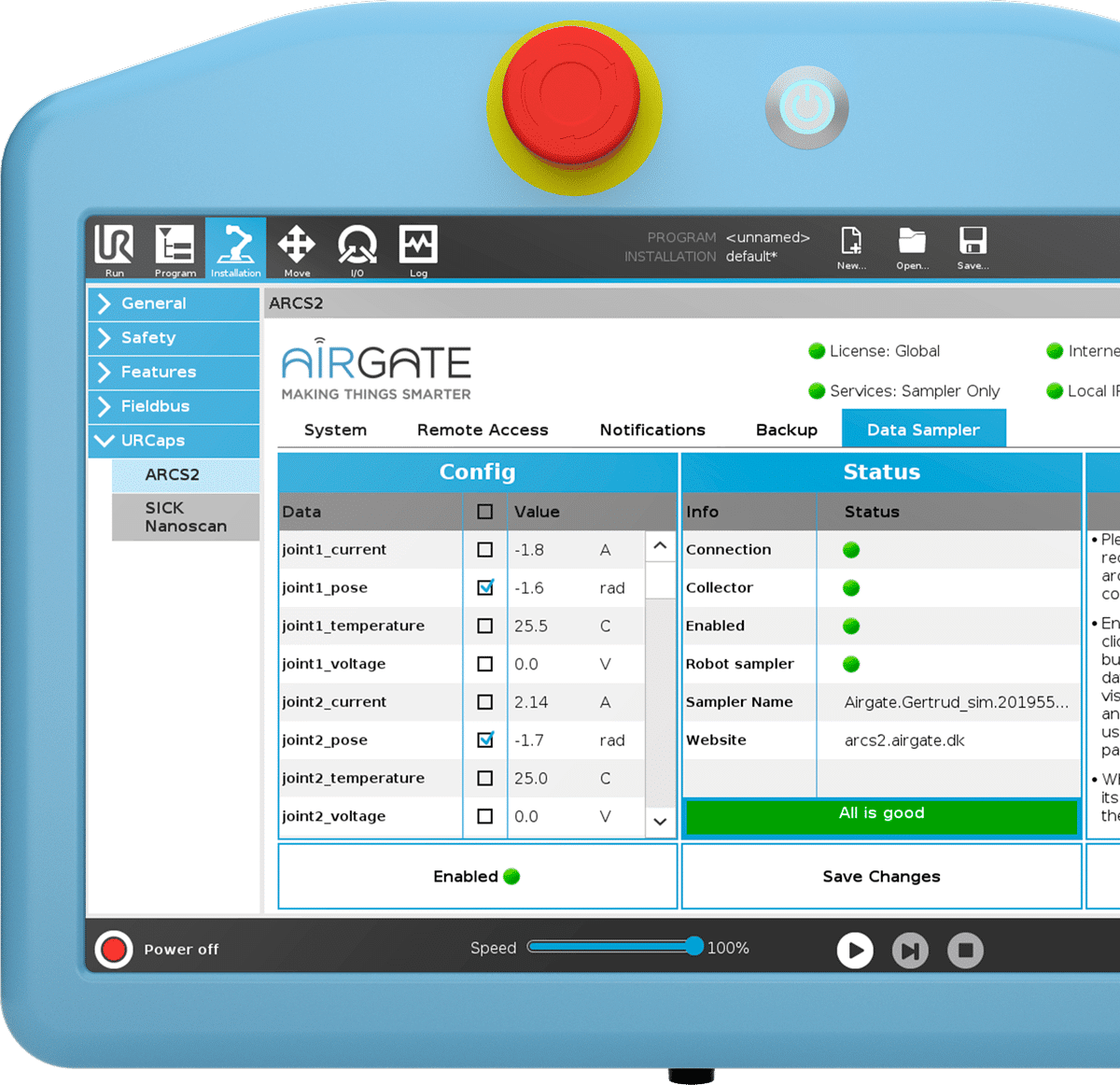Click the unnamed program name
The image size is (1120, 1085).
click(x=768, y=237)
